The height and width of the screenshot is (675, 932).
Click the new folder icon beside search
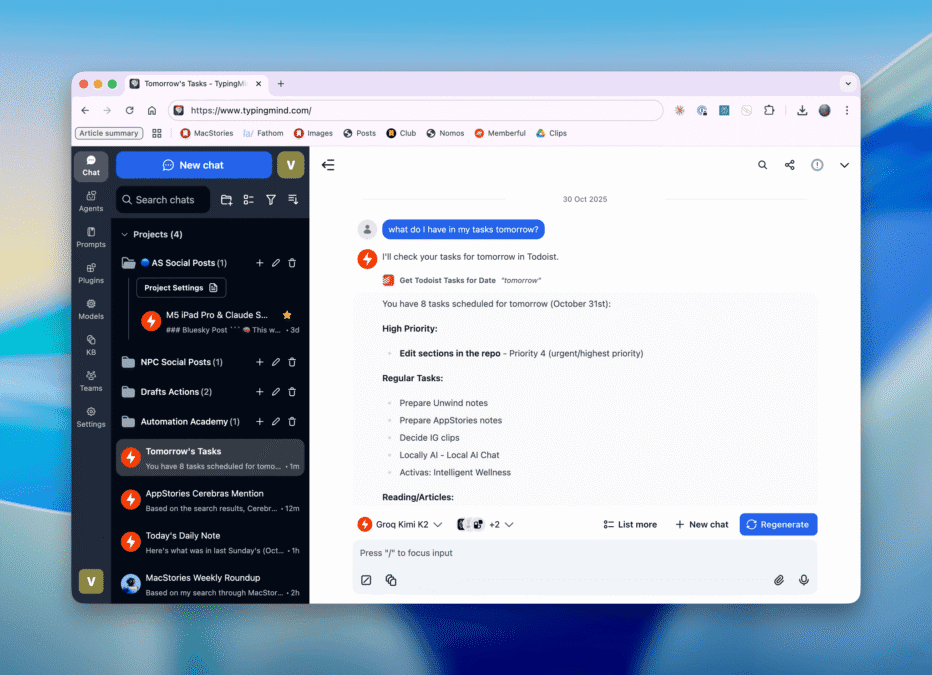227,200
